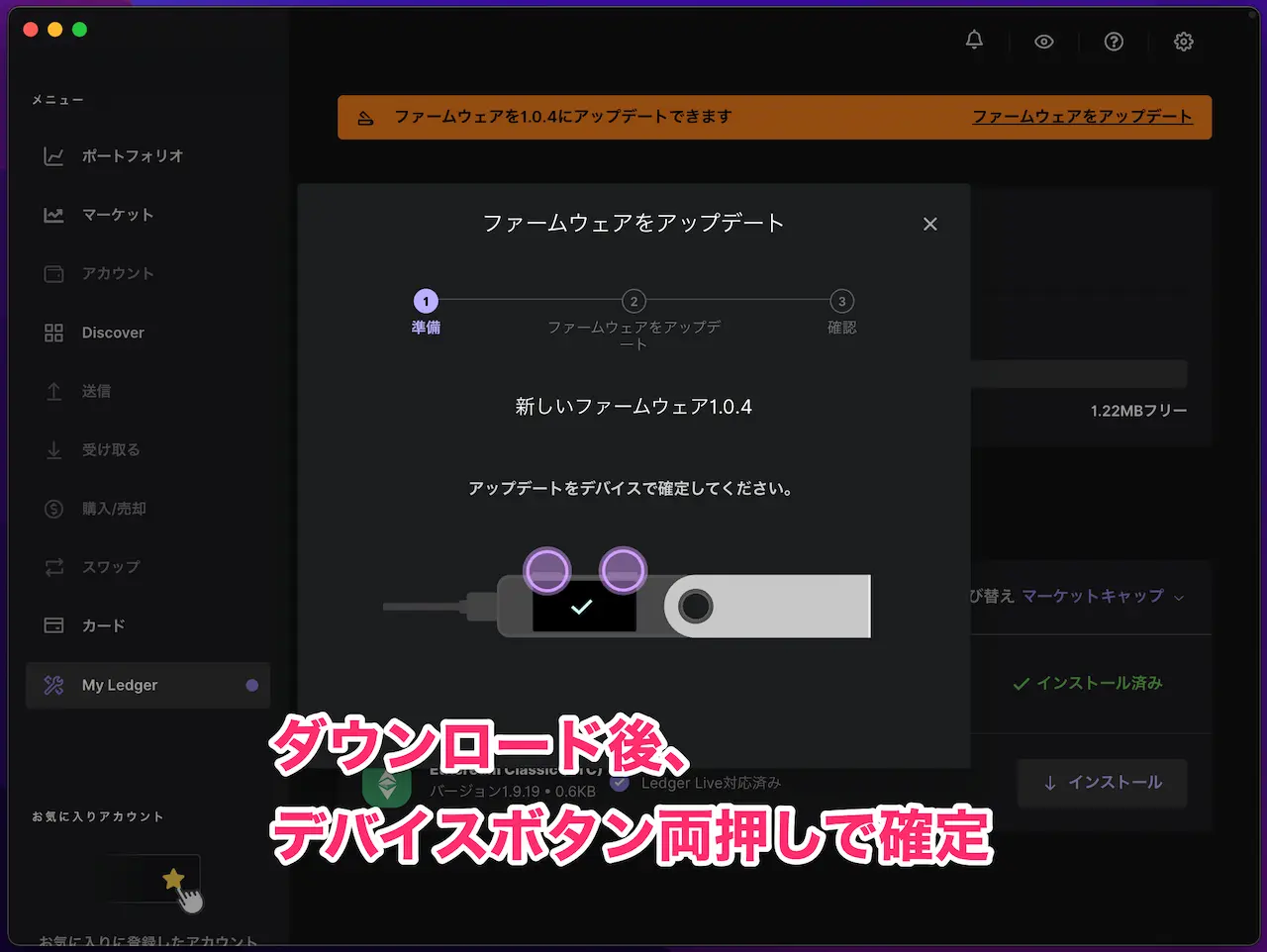Click the Ledger device illustration

(x=627, y=592)
